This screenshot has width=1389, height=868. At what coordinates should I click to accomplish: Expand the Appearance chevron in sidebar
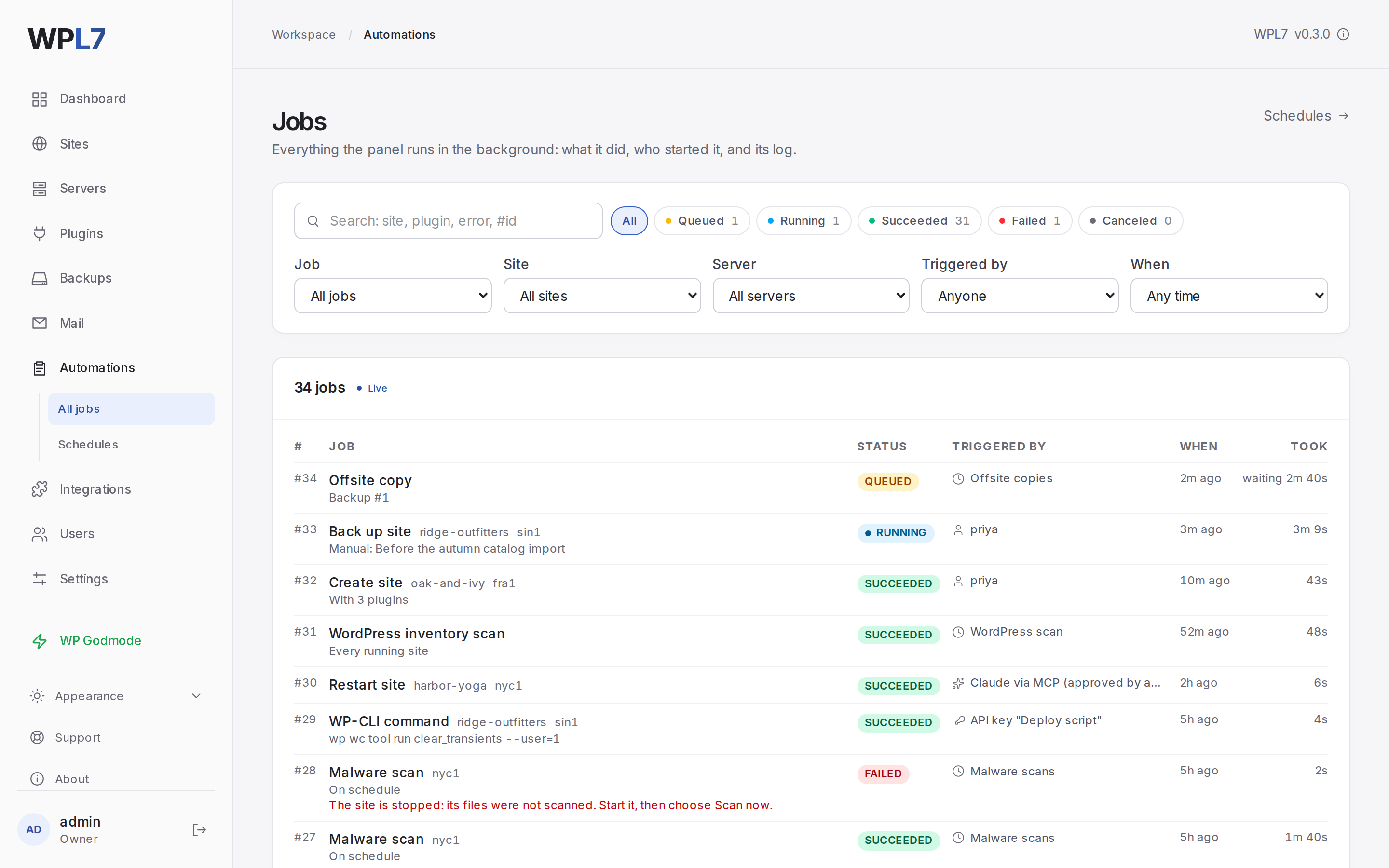click(x=196, y=696)
